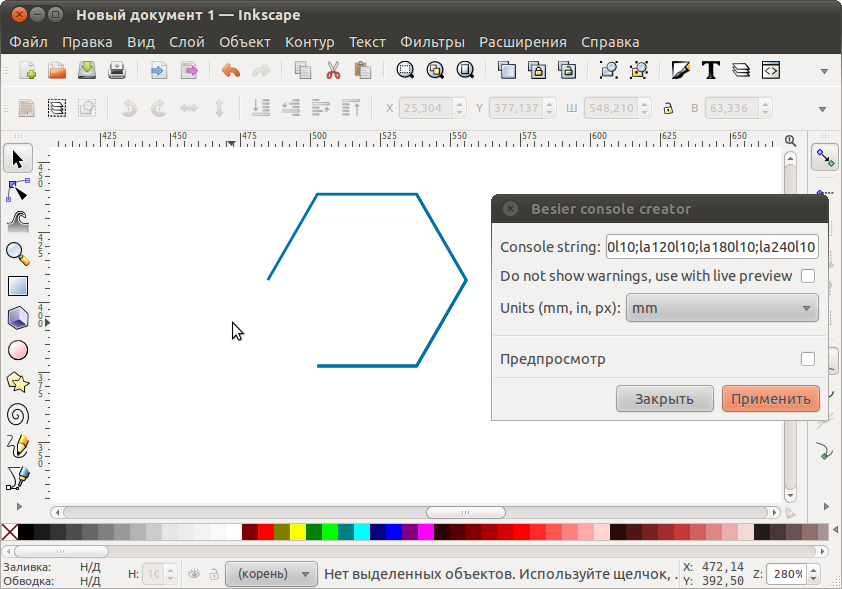Open the Text tool dialog icon
The image size is (842, 589).
tap(710, 70)
